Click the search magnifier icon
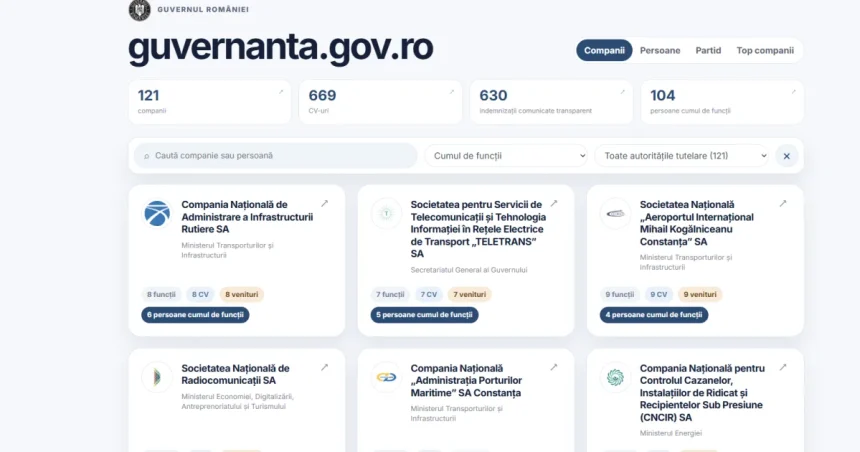Image resolution: width=860 pixels, height=452 pixels. (x=146, y=156)
